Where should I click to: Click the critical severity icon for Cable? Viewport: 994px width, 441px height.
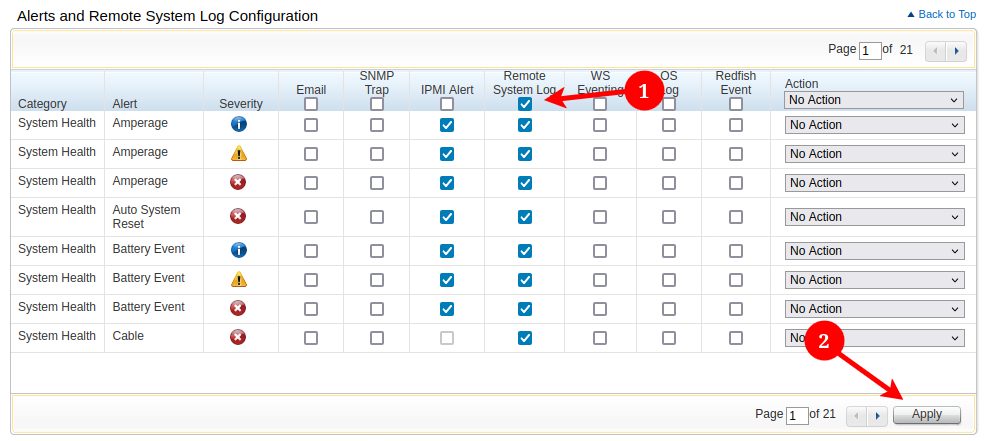coord(238,338)
